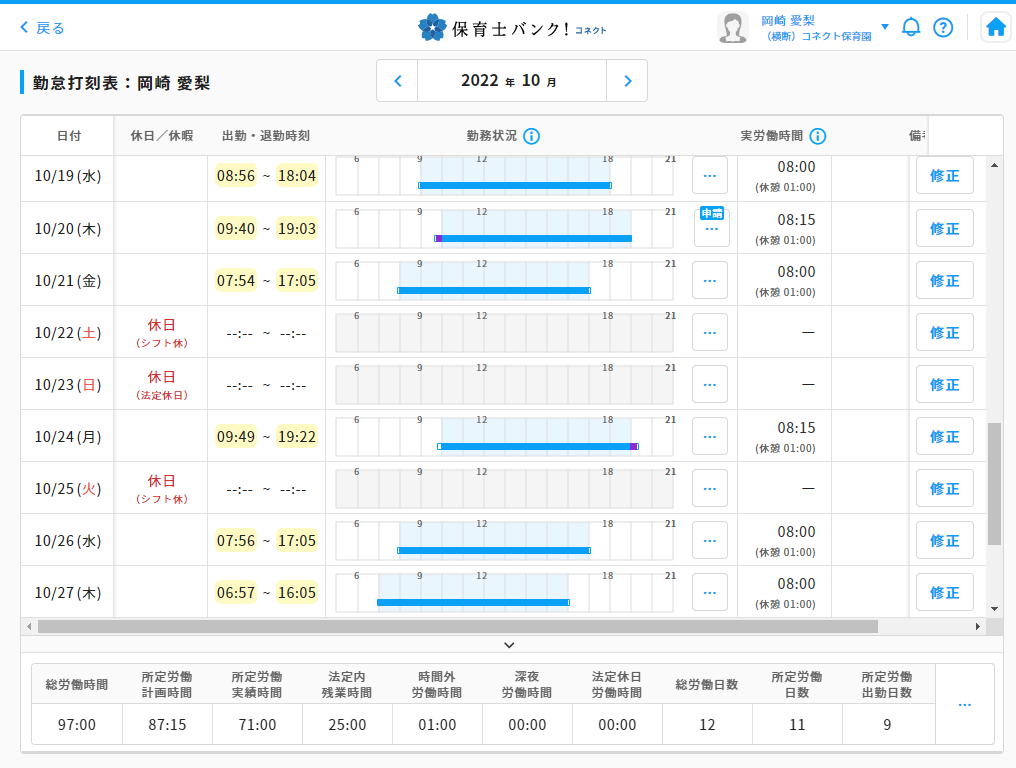Open ellipsis menu for 10/20 with 申請 badge
This screenshot has height=768, width=1016.
point(711,229)
